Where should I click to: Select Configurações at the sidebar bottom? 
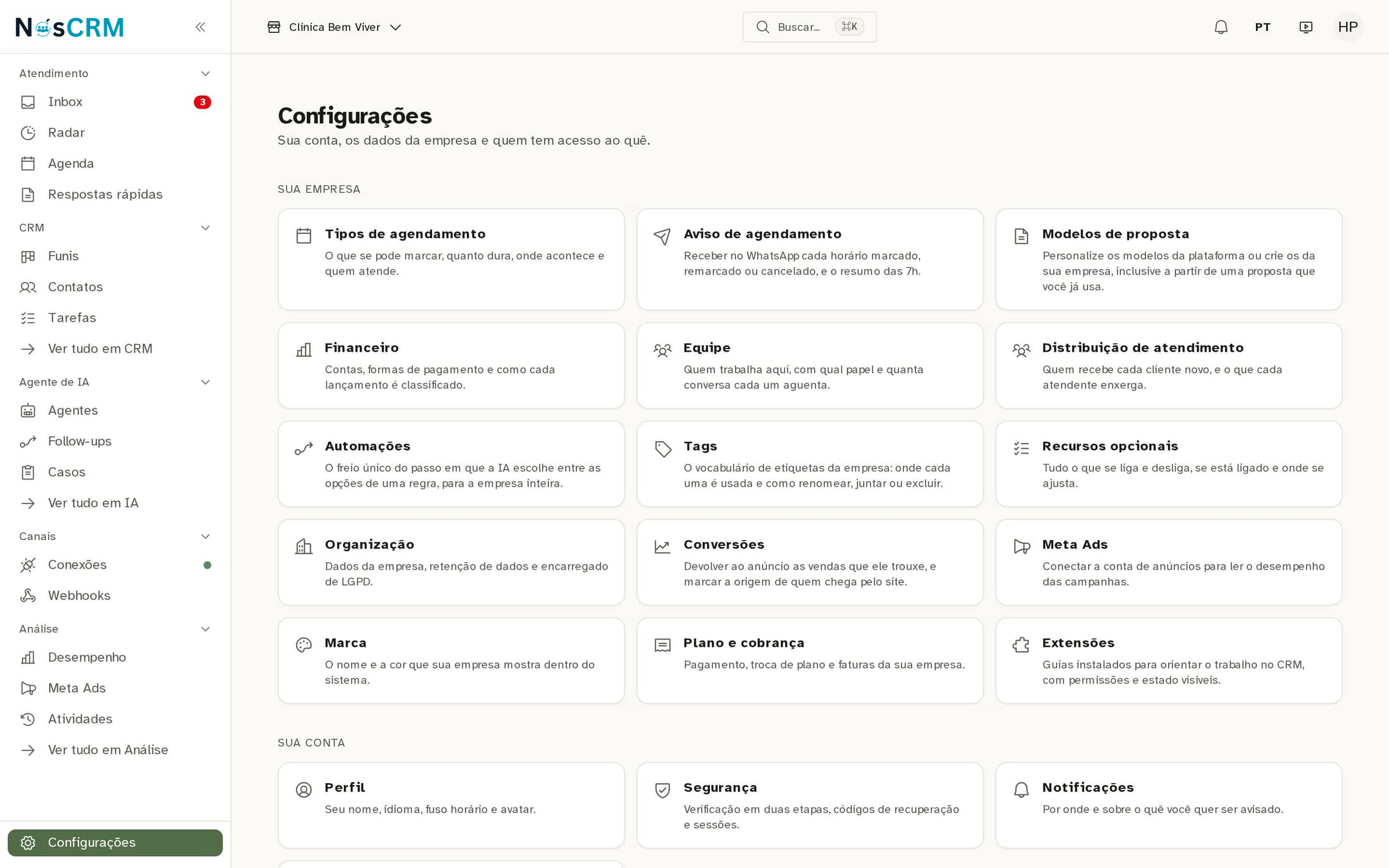115,842
